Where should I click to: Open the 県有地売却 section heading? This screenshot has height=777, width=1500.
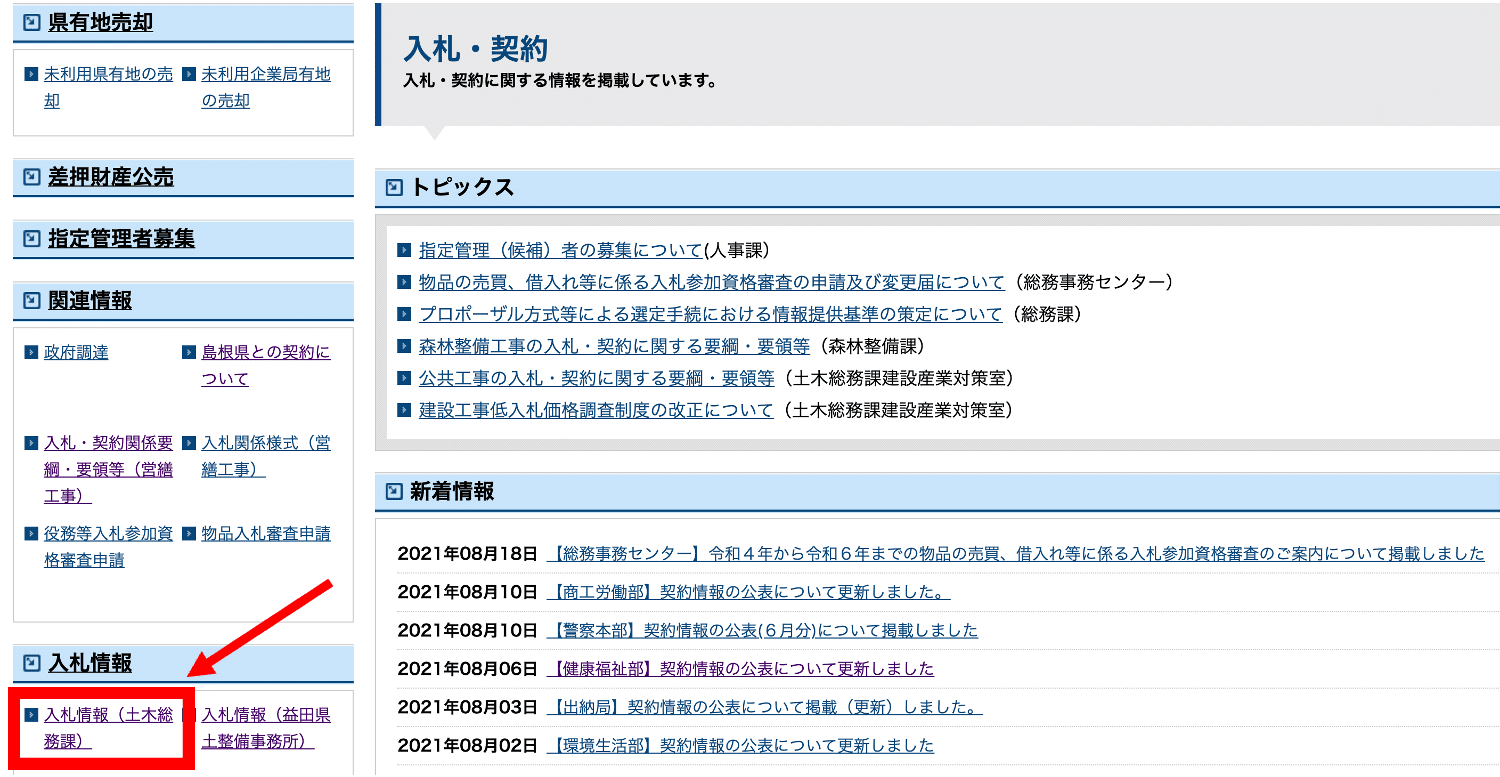(100, 22)
